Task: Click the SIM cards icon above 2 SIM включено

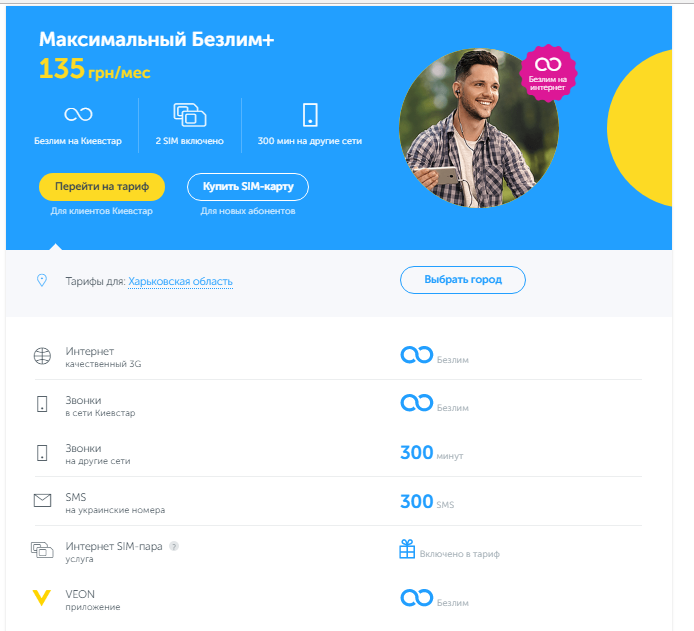Action: pyautogui.click(x=190, y=115)
